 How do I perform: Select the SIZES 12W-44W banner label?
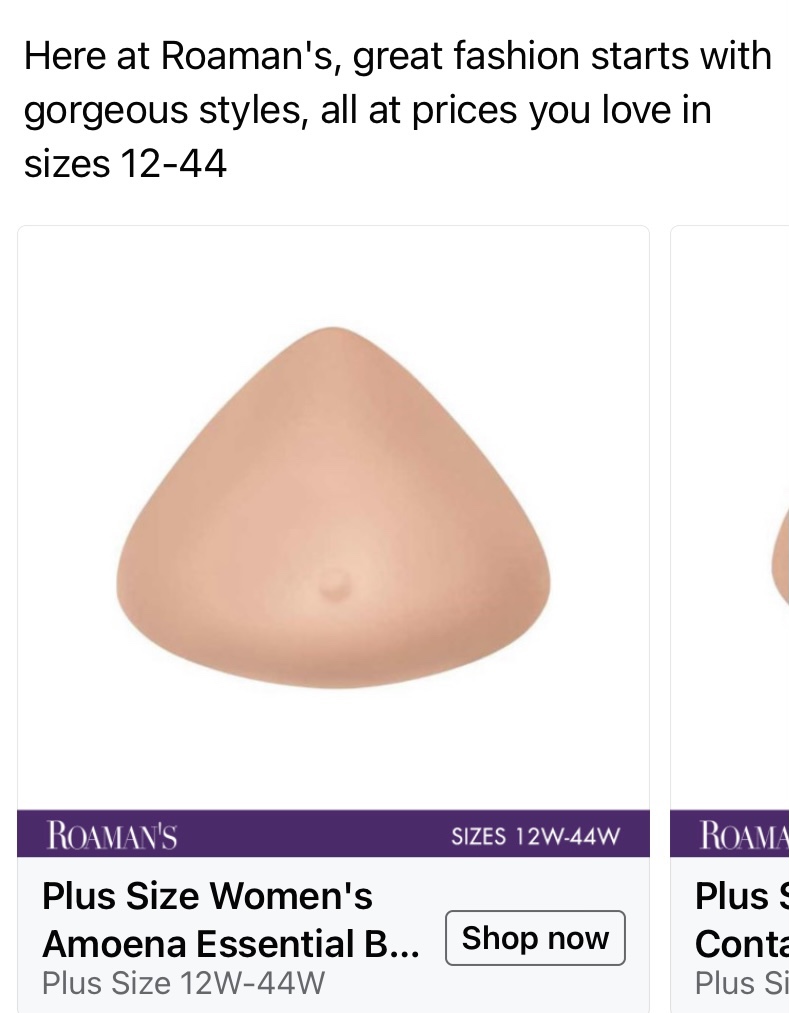pyautogui.click(x=535, y=836)
